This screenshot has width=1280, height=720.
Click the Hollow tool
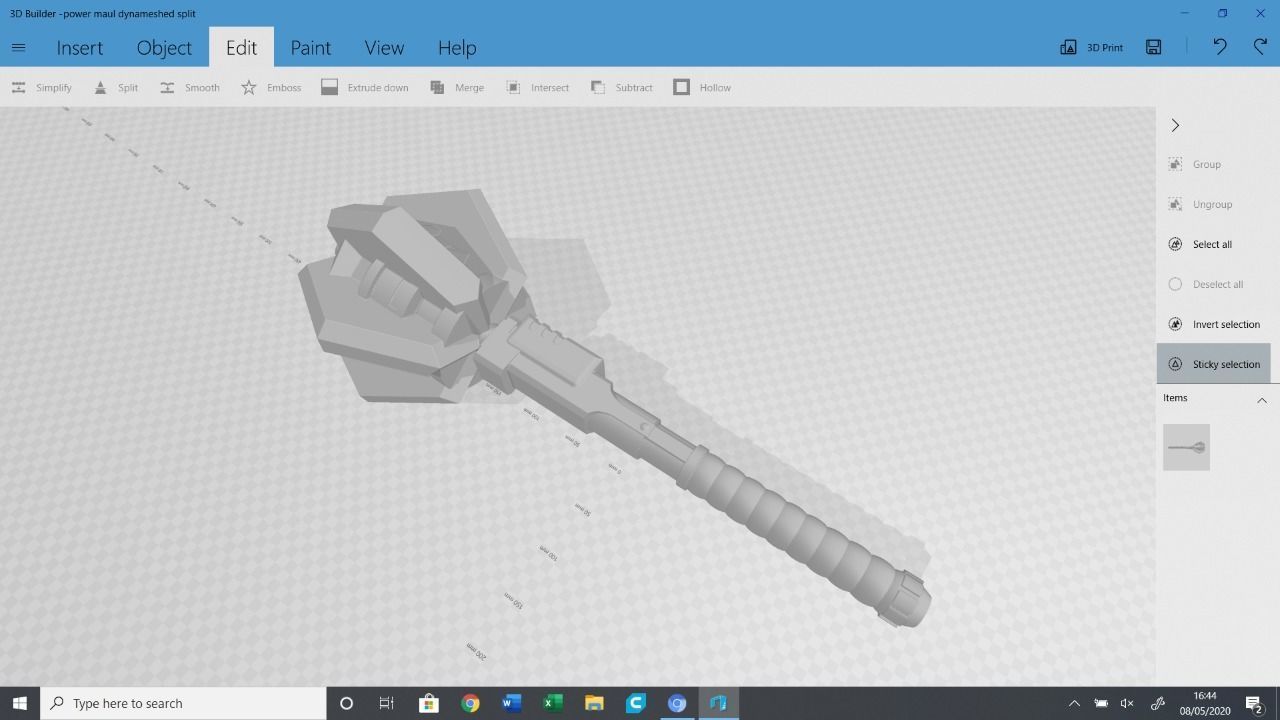point(702,88)
